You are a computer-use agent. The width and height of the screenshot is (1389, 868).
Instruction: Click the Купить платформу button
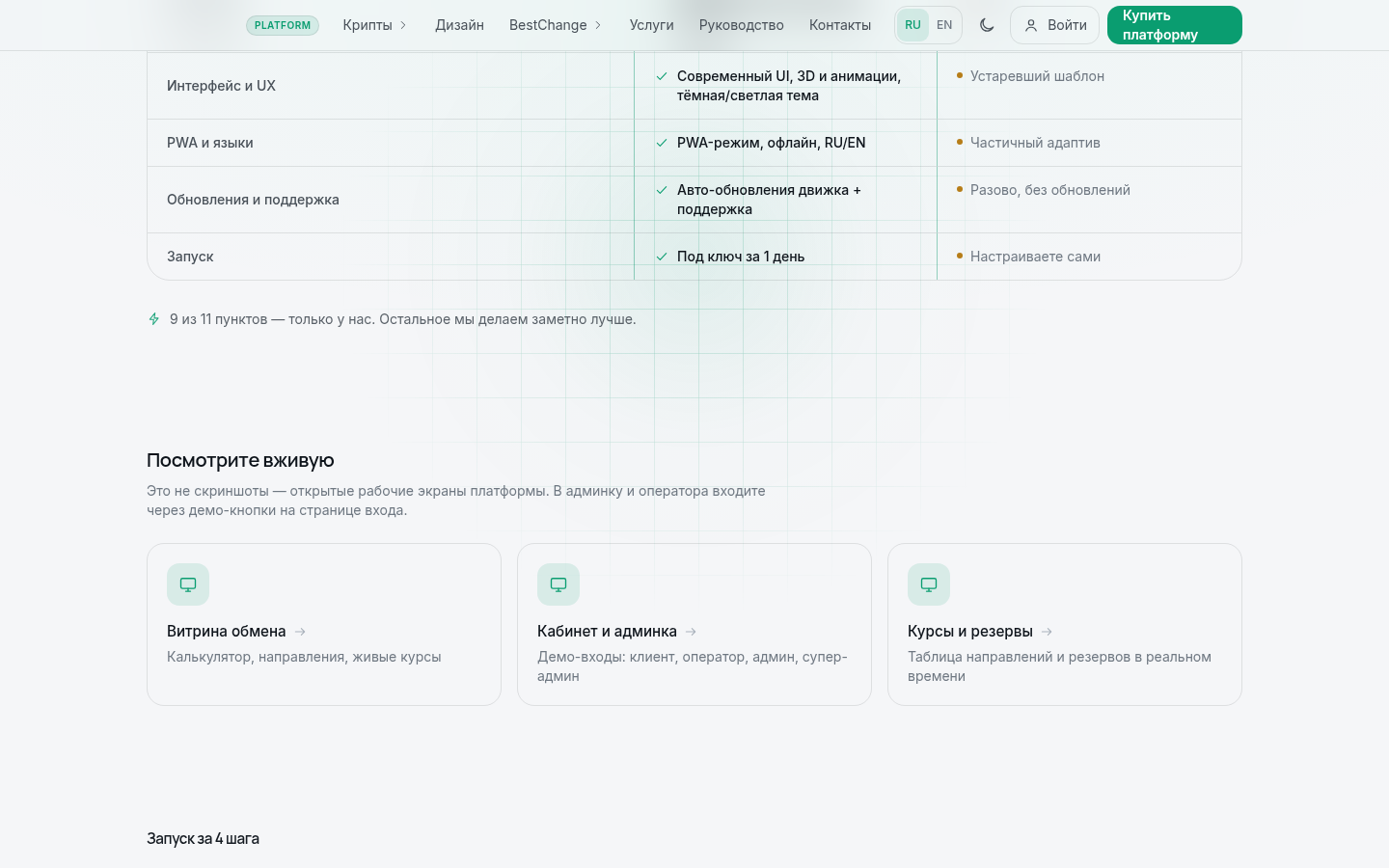(x=1174, y=25)
